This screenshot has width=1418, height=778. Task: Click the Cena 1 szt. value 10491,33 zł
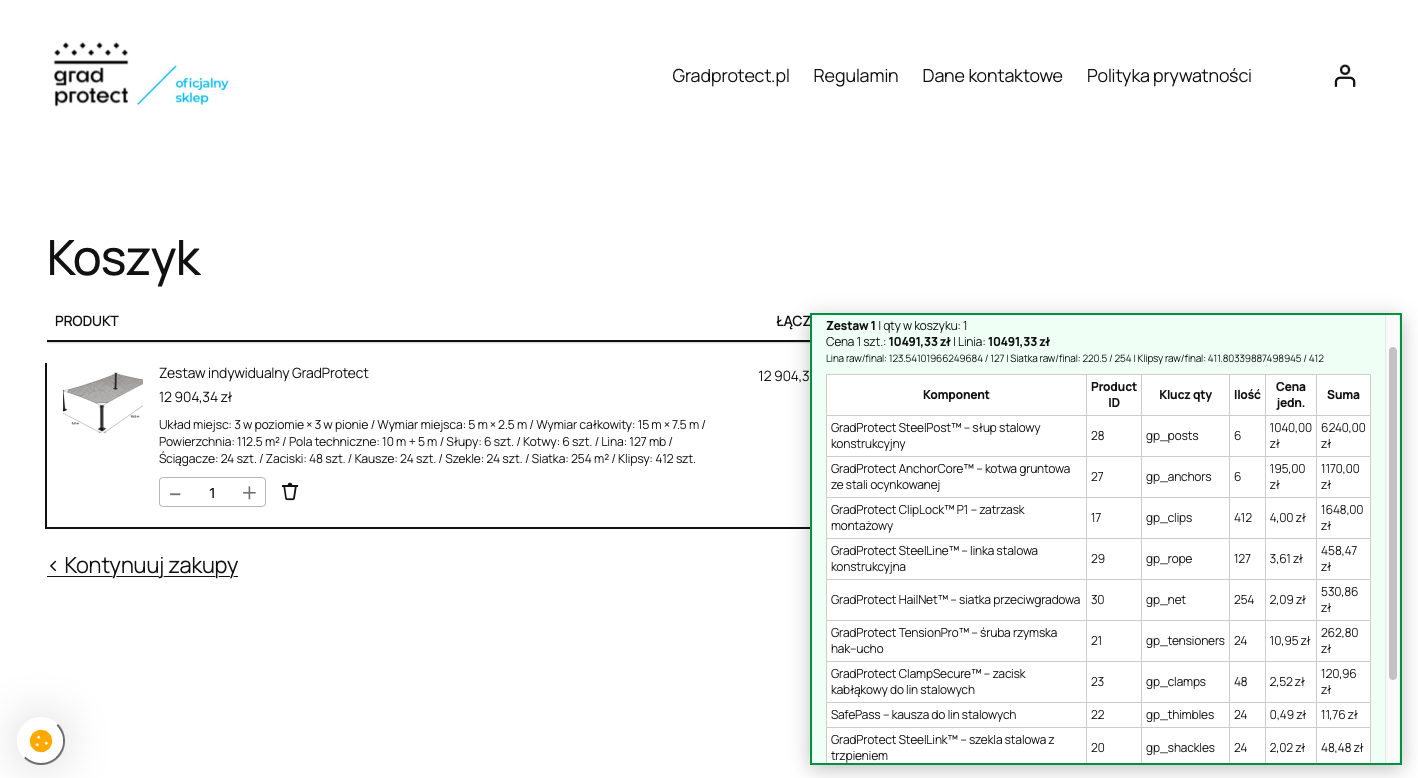click(x=920, y=341)
